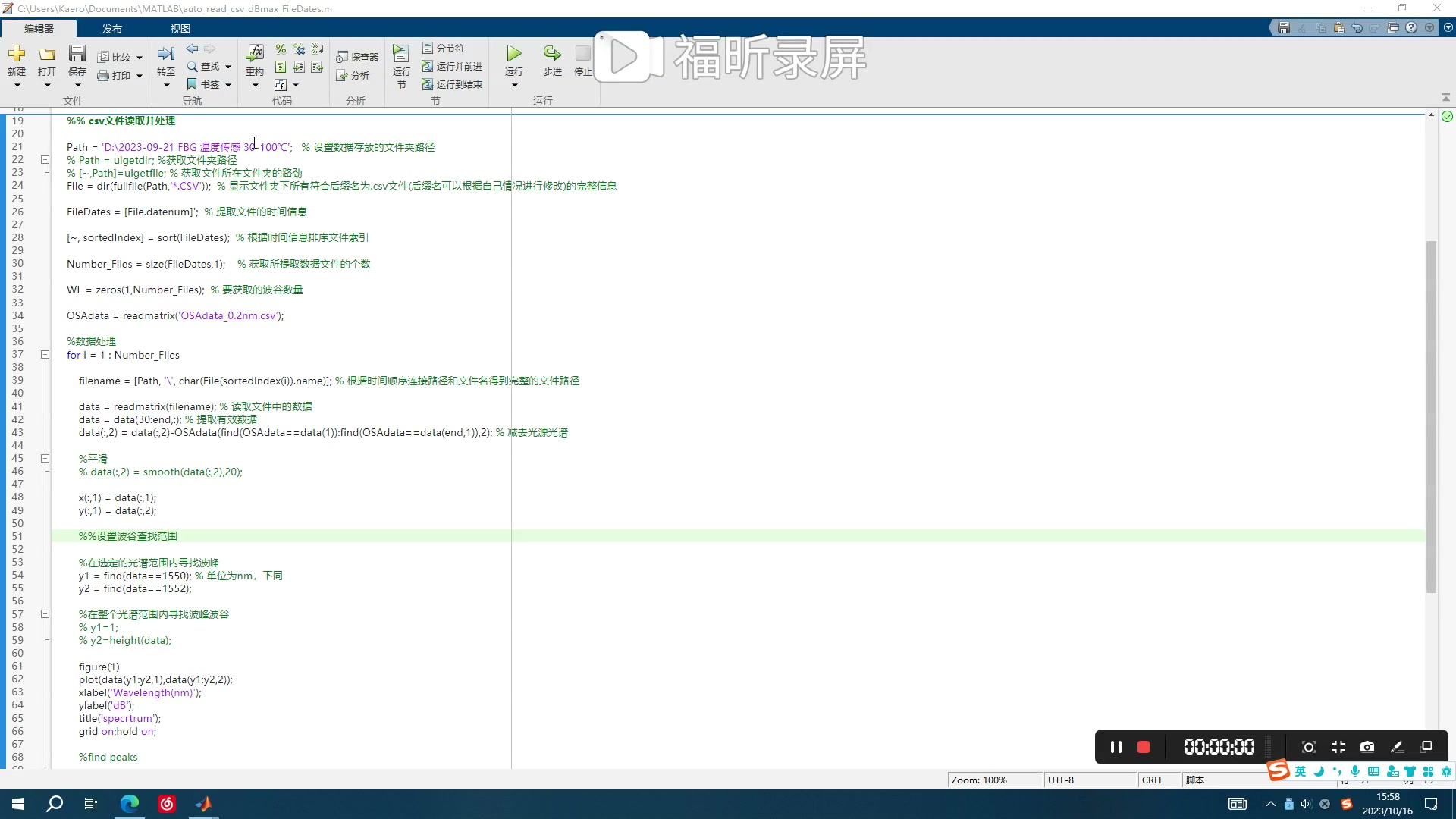Expand the Find (查找) dropdown arrow
The height and width of the screenshot is (819, 1456).
pos(227,67)
